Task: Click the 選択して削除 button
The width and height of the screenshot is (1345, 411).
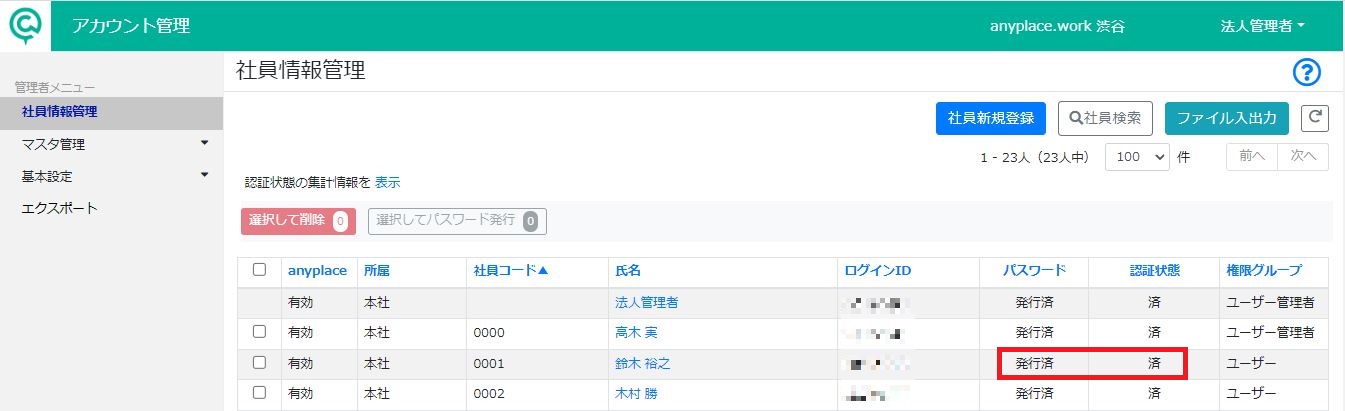Action: (x=298, y=221)
